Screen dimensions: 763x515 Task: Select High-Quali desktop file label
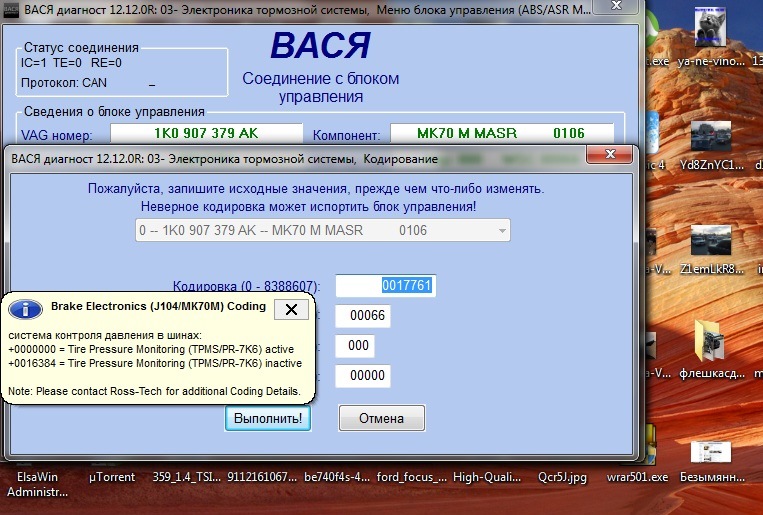(x=487, y=477)
